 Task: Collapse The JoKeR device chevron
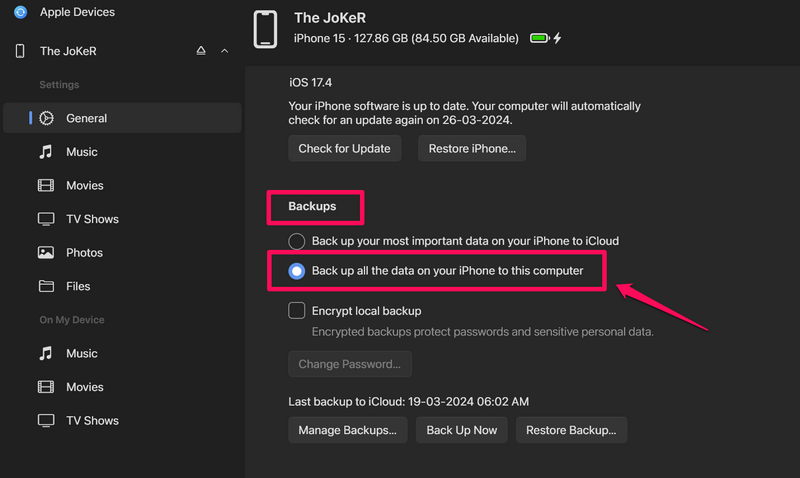(224, 51)
